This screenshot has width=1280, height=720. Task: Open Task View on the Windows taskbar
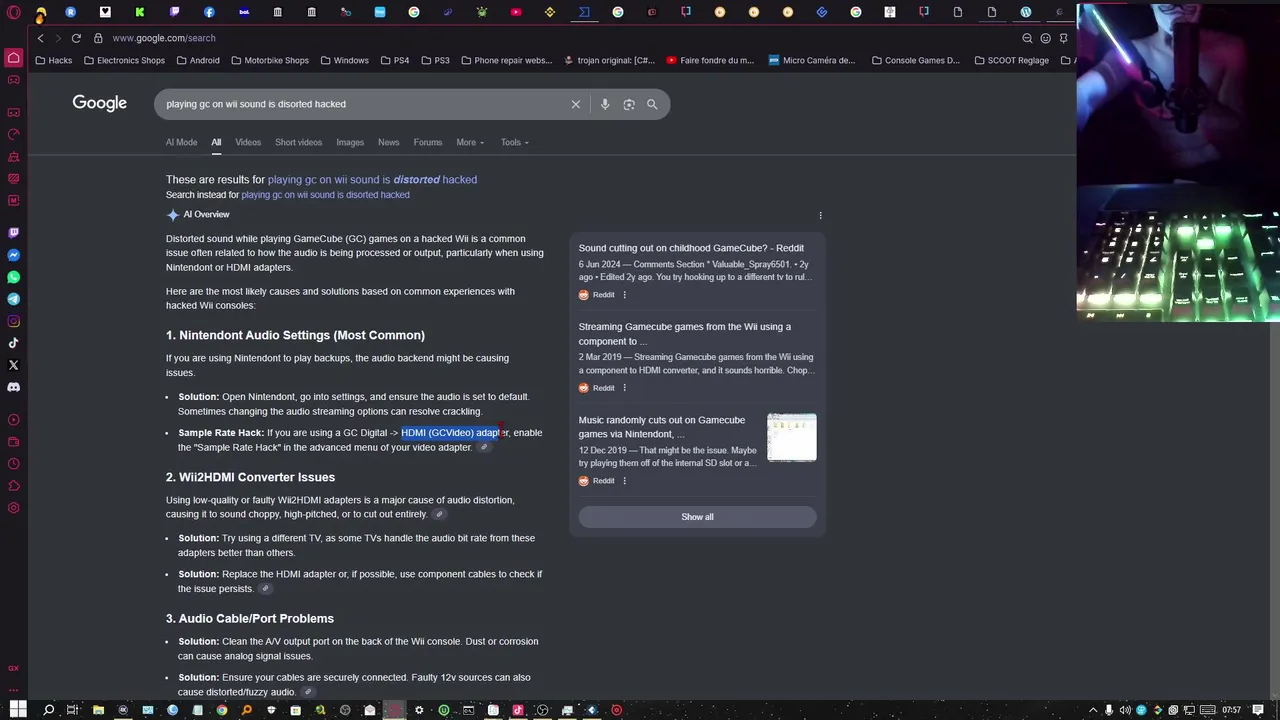[x=72, y=710]
